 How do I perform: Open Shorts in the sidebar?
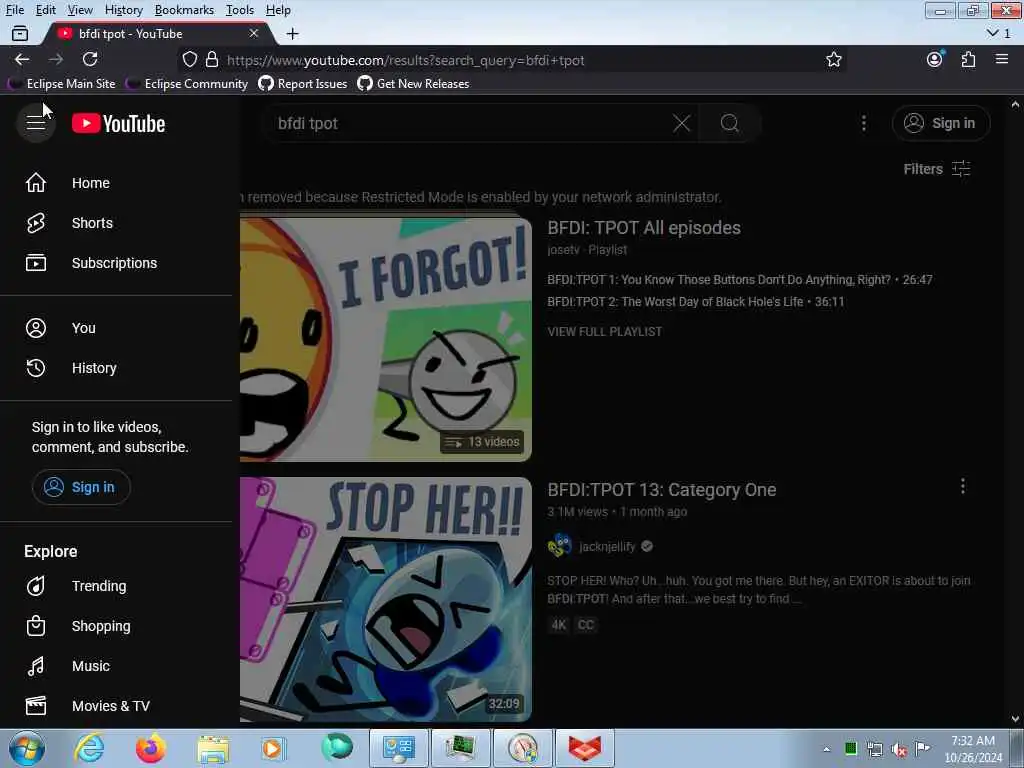pos(118,223)
